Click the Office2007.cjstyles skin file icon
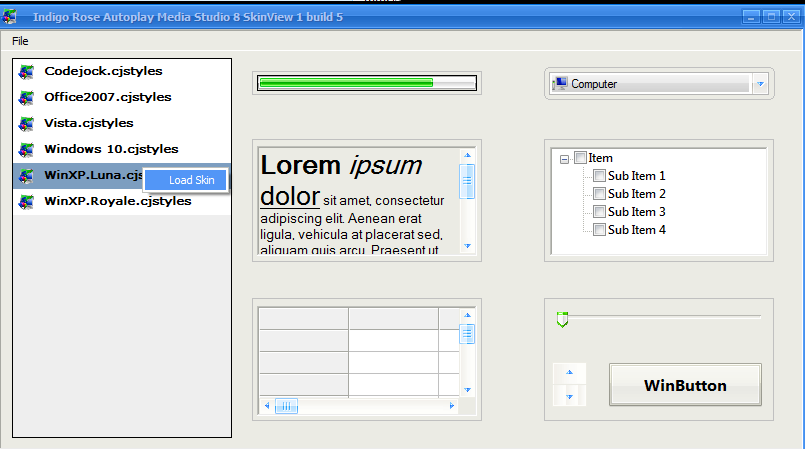Viewport: 805px width, 449px height. tap(26, 97)
